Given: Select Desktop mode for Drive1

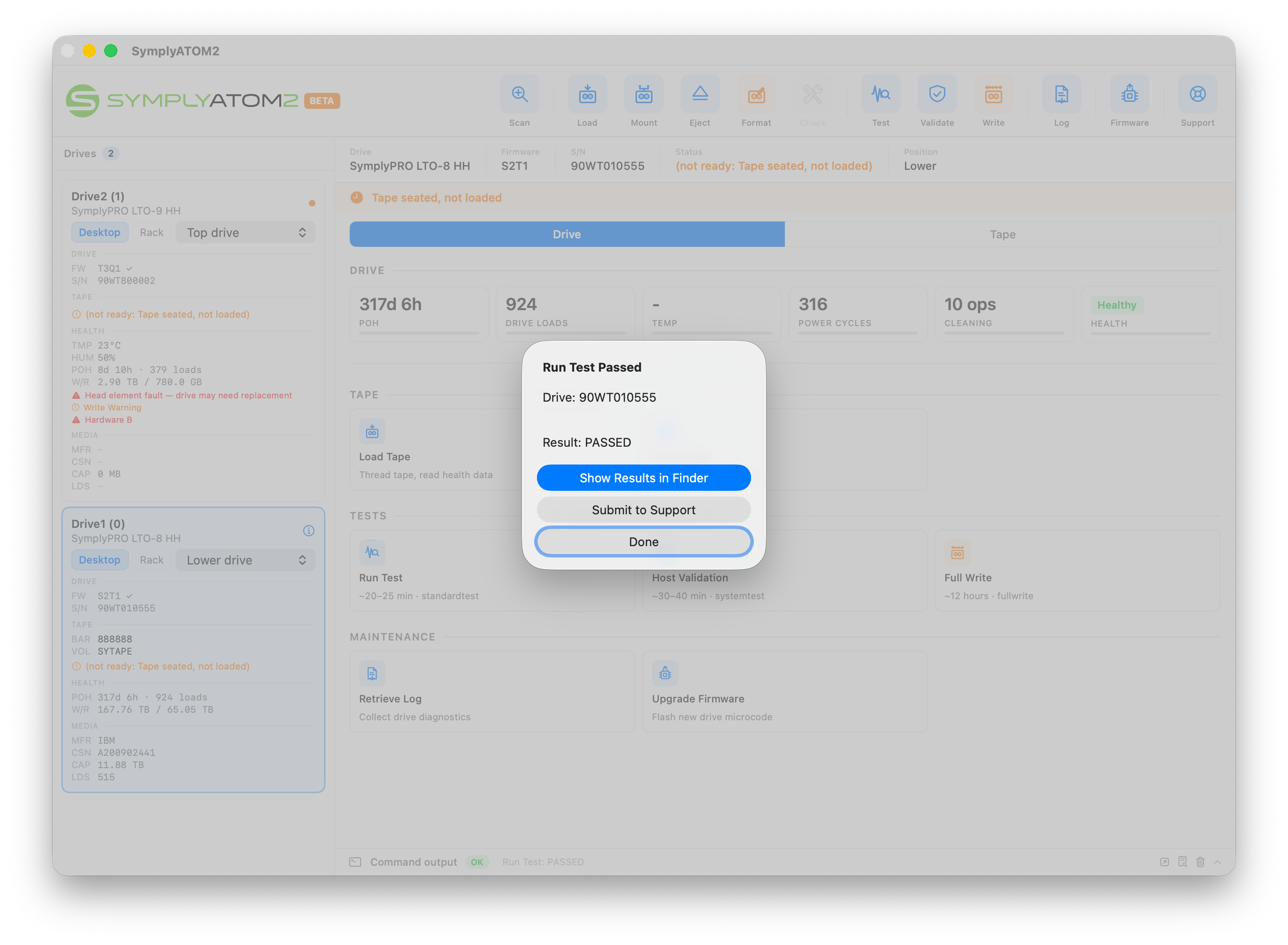Looking at the screenshot, I should (x=100, y=560).
